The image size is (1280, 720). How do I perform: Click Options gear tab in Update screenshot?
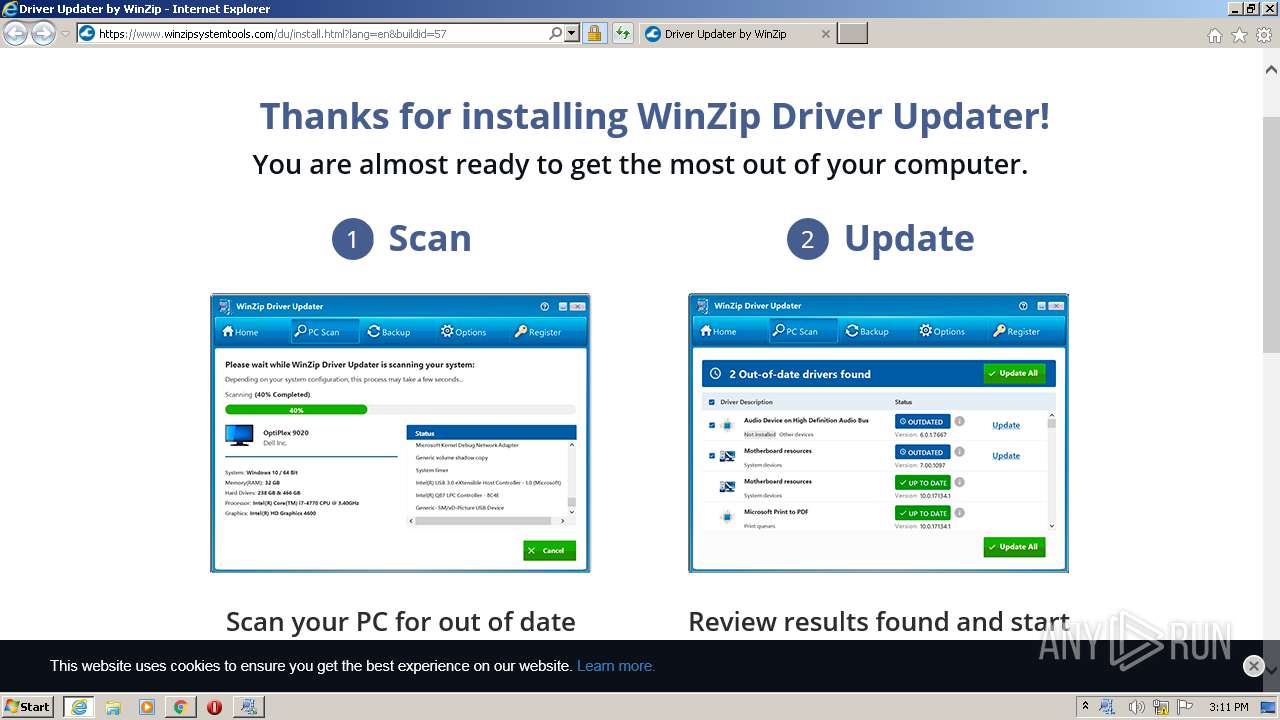(942, 331)
